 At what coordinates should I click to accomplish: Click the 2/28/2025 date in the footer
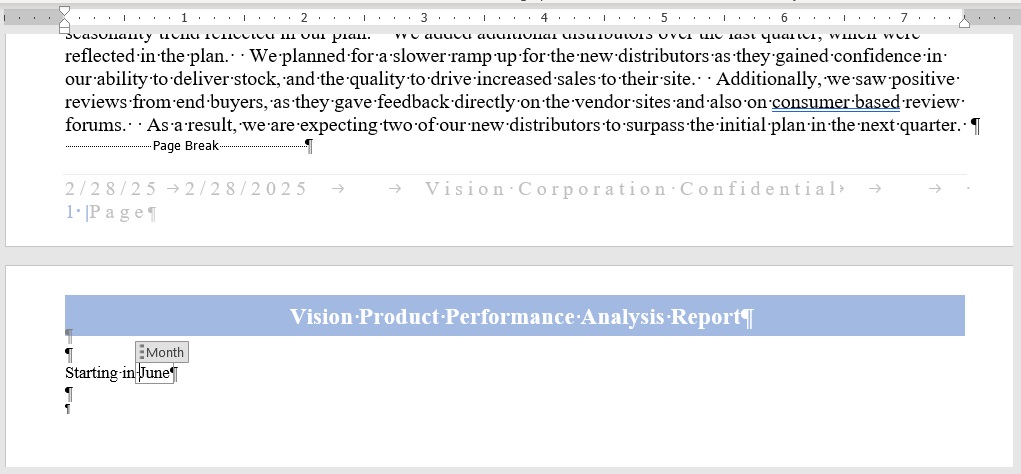click(x=245, y=189)
